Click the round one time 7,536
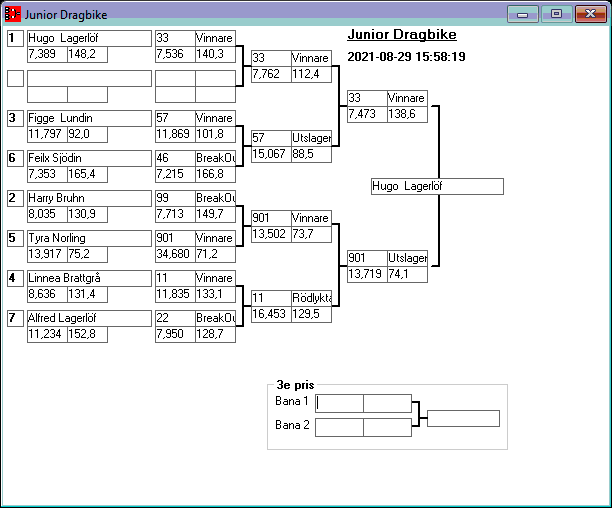The height and width of the screenshot is (508, 612). point(175,54)
